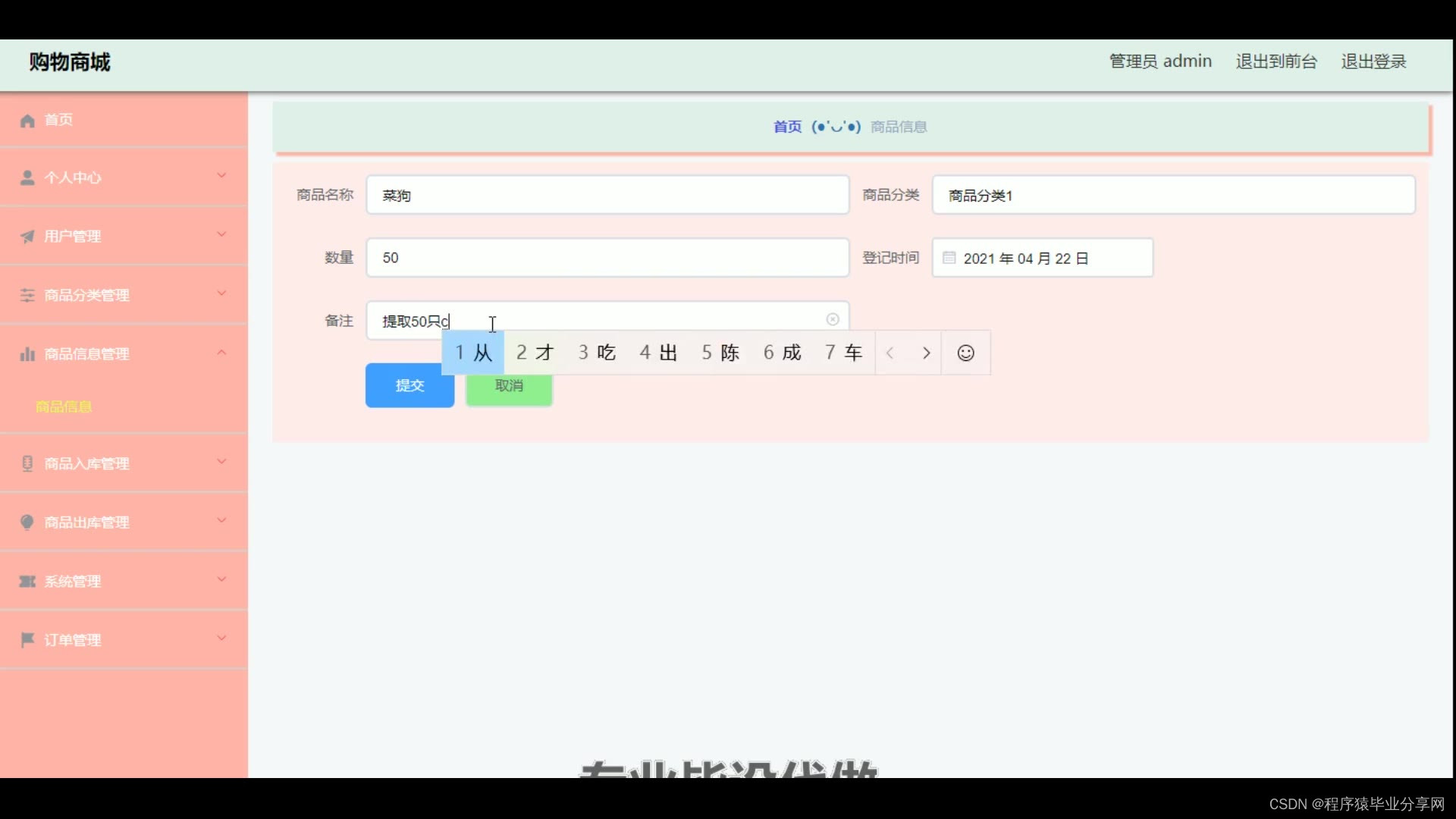The height and width of the screenshot is (819, 1456).
Task: Open emoji panel in IME candidate bar
Action: [965, 353]
